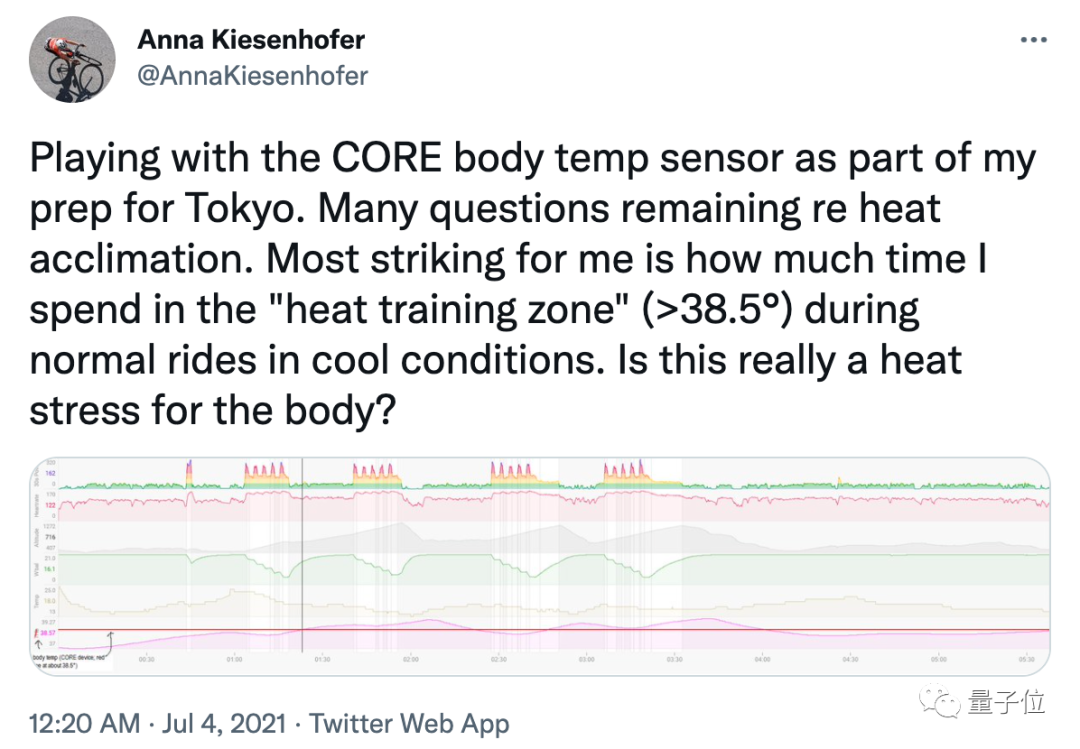Click the @AnnaKiesenhofer handle

pos(252,75)
